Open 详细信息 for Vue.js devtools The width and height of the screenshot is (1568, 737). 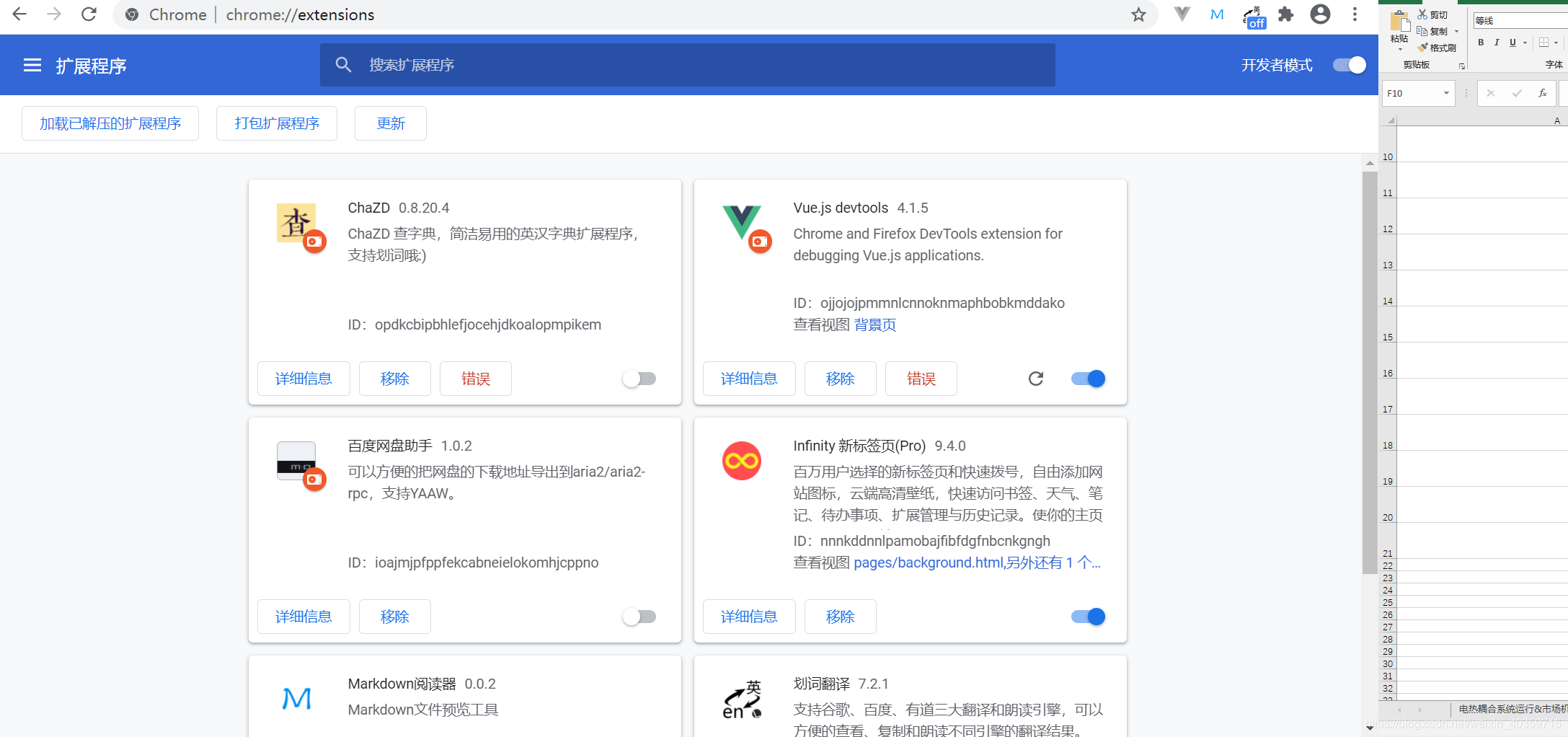(x=749, y=379)
